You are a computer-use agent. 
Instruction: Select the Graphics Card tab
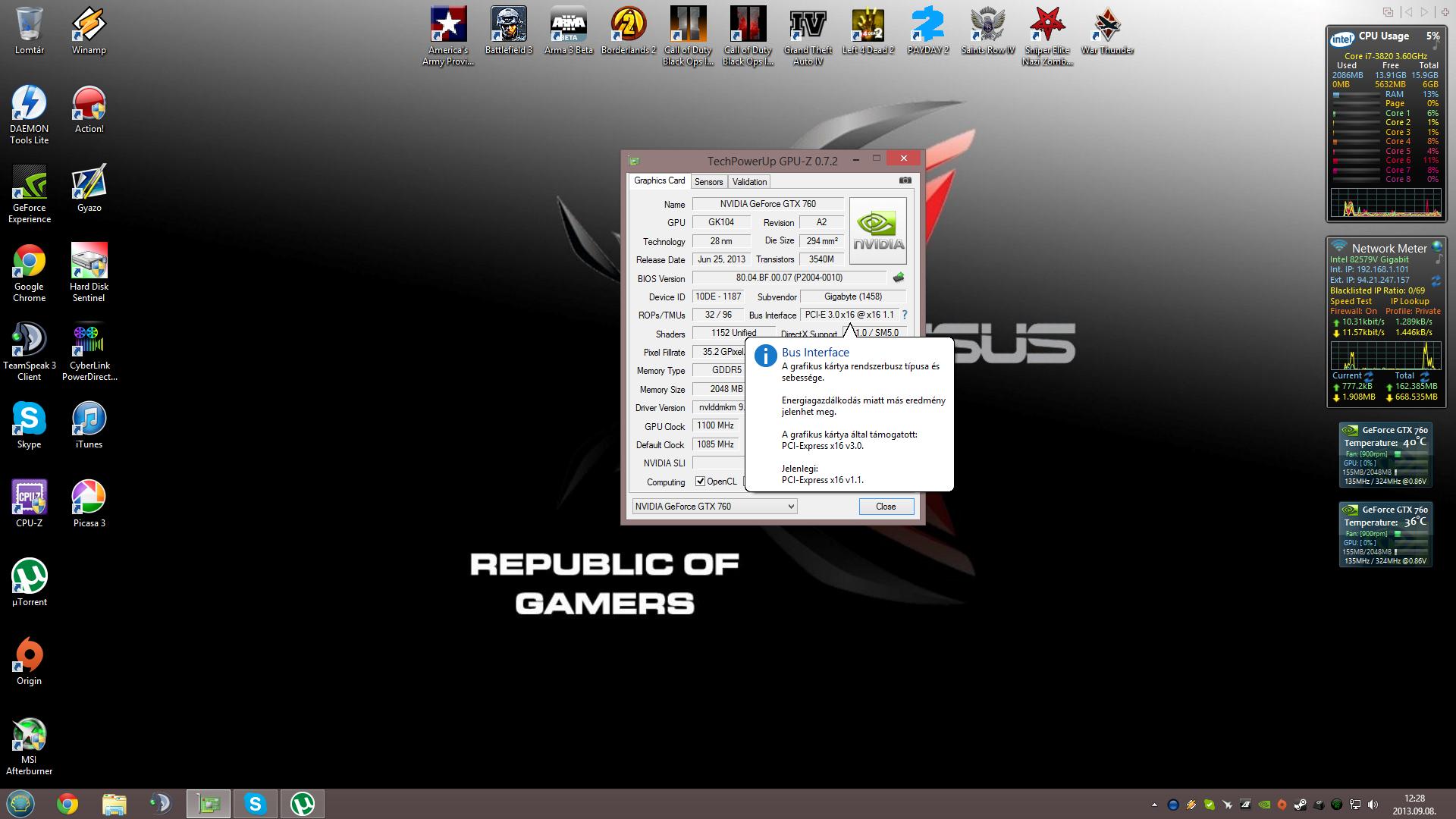[x=659, y=180]
